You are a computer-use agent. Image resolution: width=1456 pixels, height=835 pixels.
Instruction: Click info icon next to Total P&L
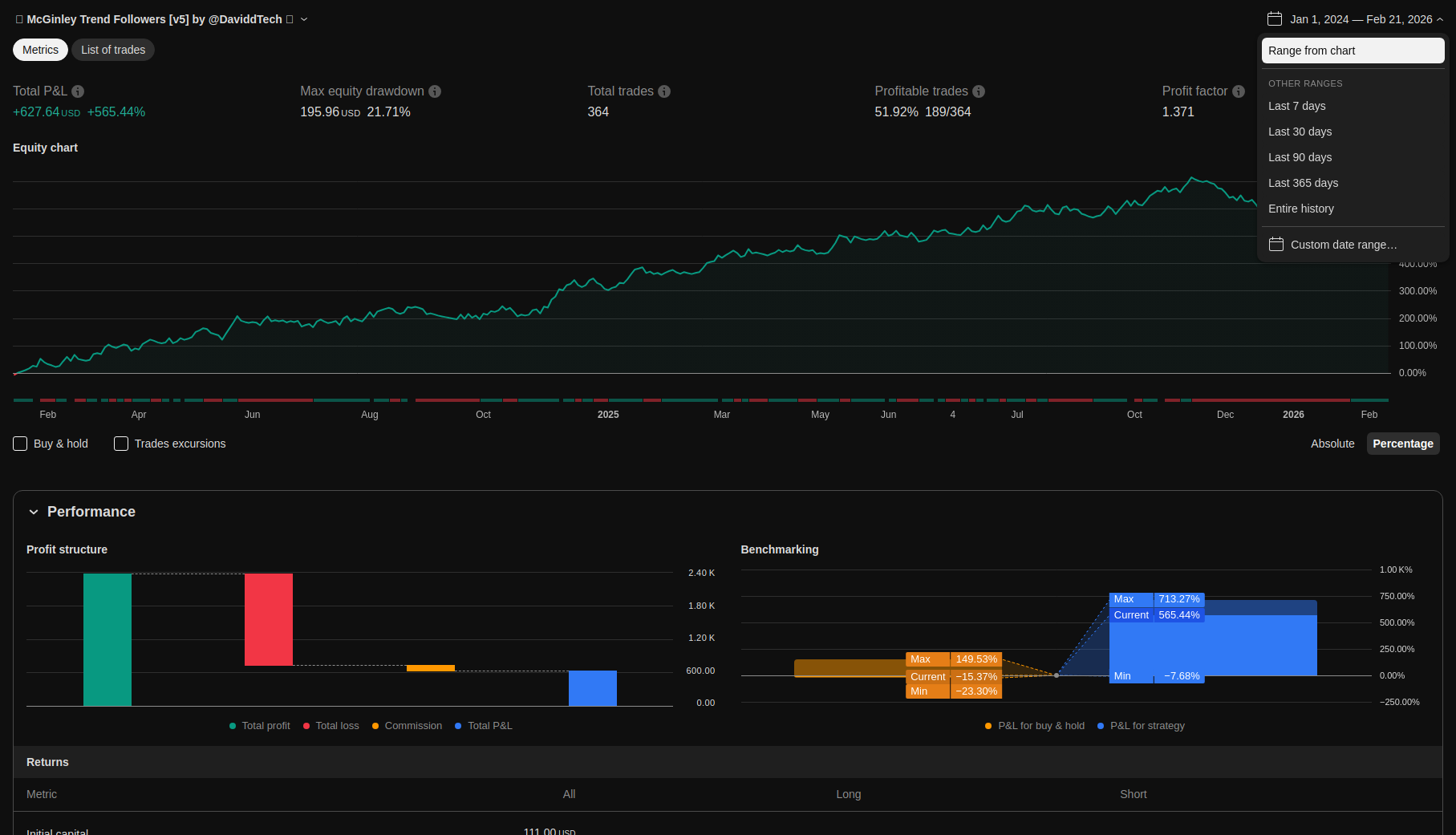pyautogui.click(x=78, y=91)
